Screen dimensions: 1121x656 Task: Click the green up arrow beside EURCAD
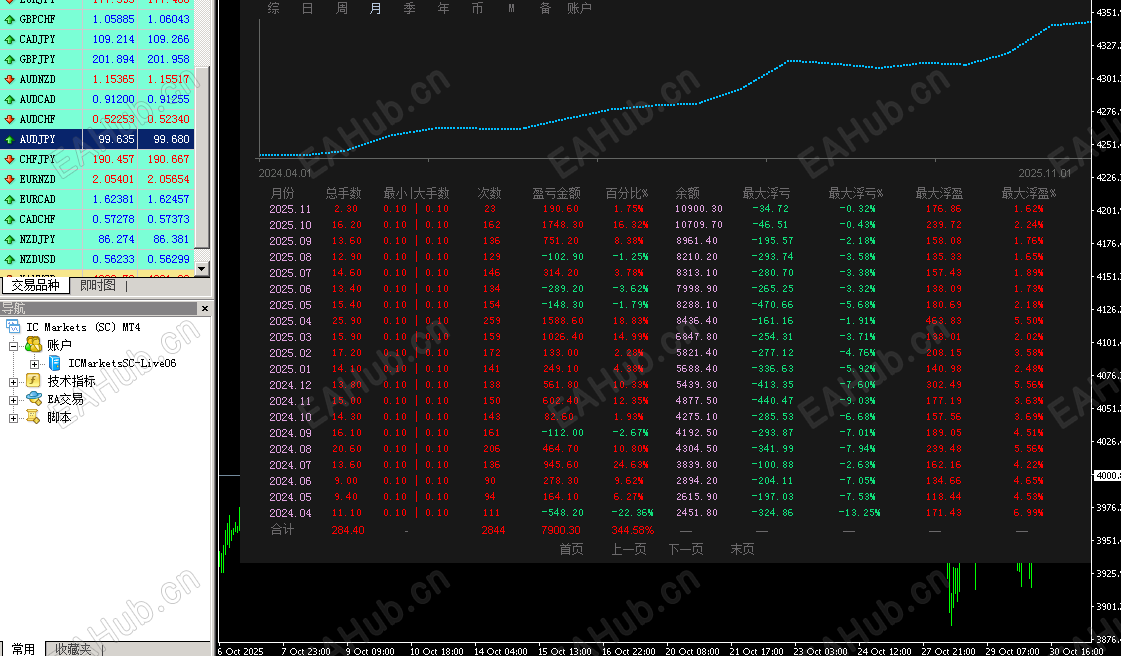pyautogui.click(x=9, y=199)
